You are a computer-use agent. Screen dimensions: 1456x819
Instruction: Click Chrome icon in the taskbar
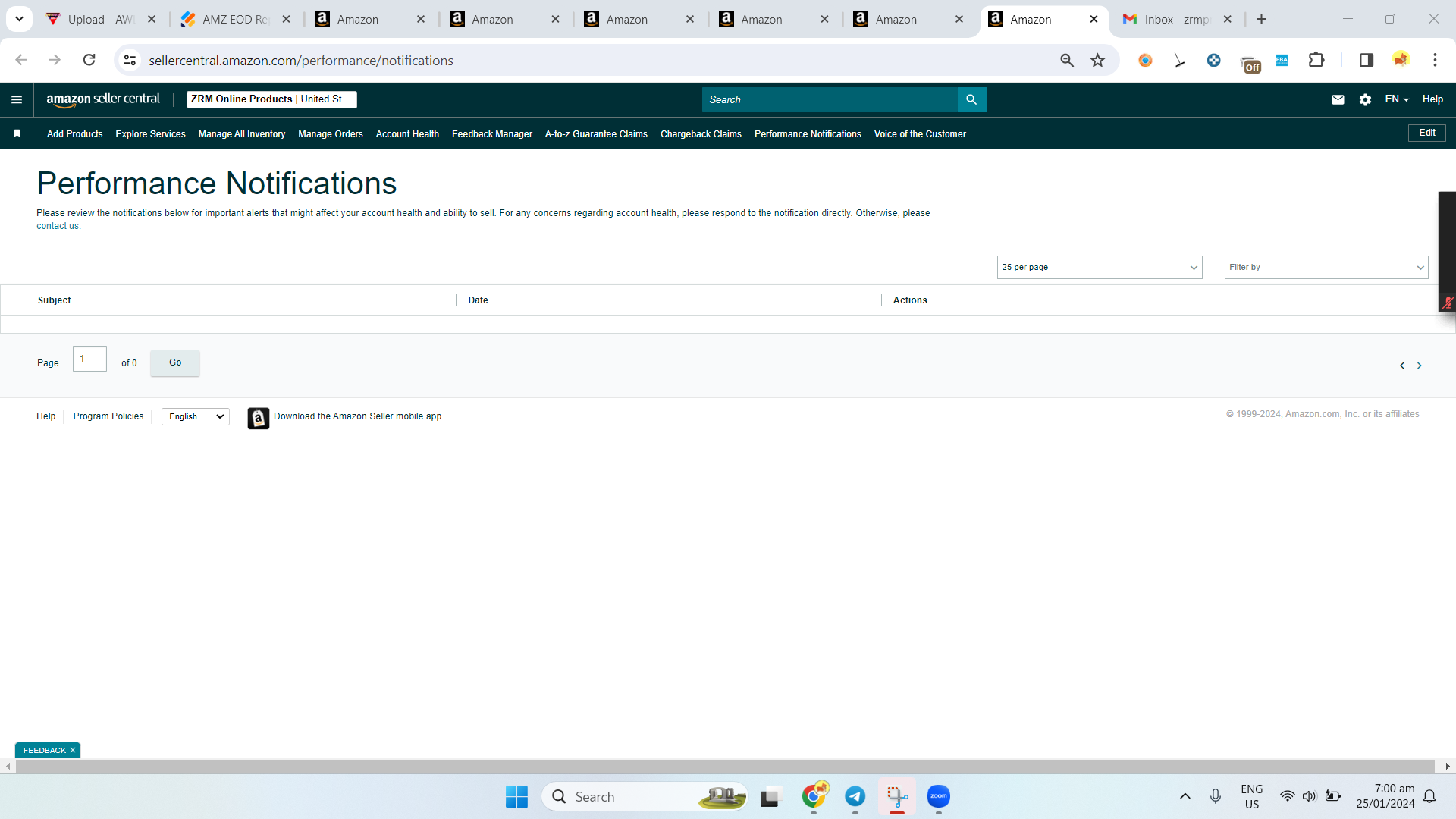pos(814,796)
